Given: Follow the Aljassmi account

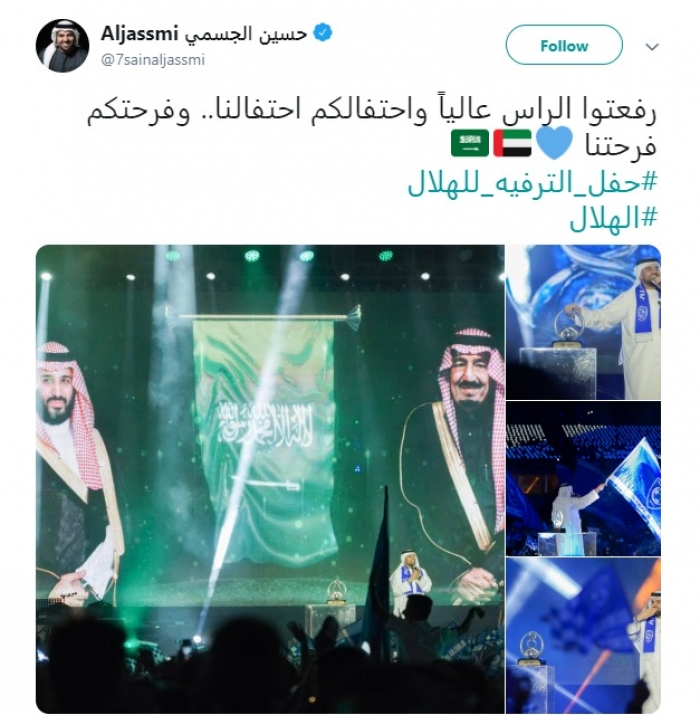Looking at the screenshot, I should [564, 45].
